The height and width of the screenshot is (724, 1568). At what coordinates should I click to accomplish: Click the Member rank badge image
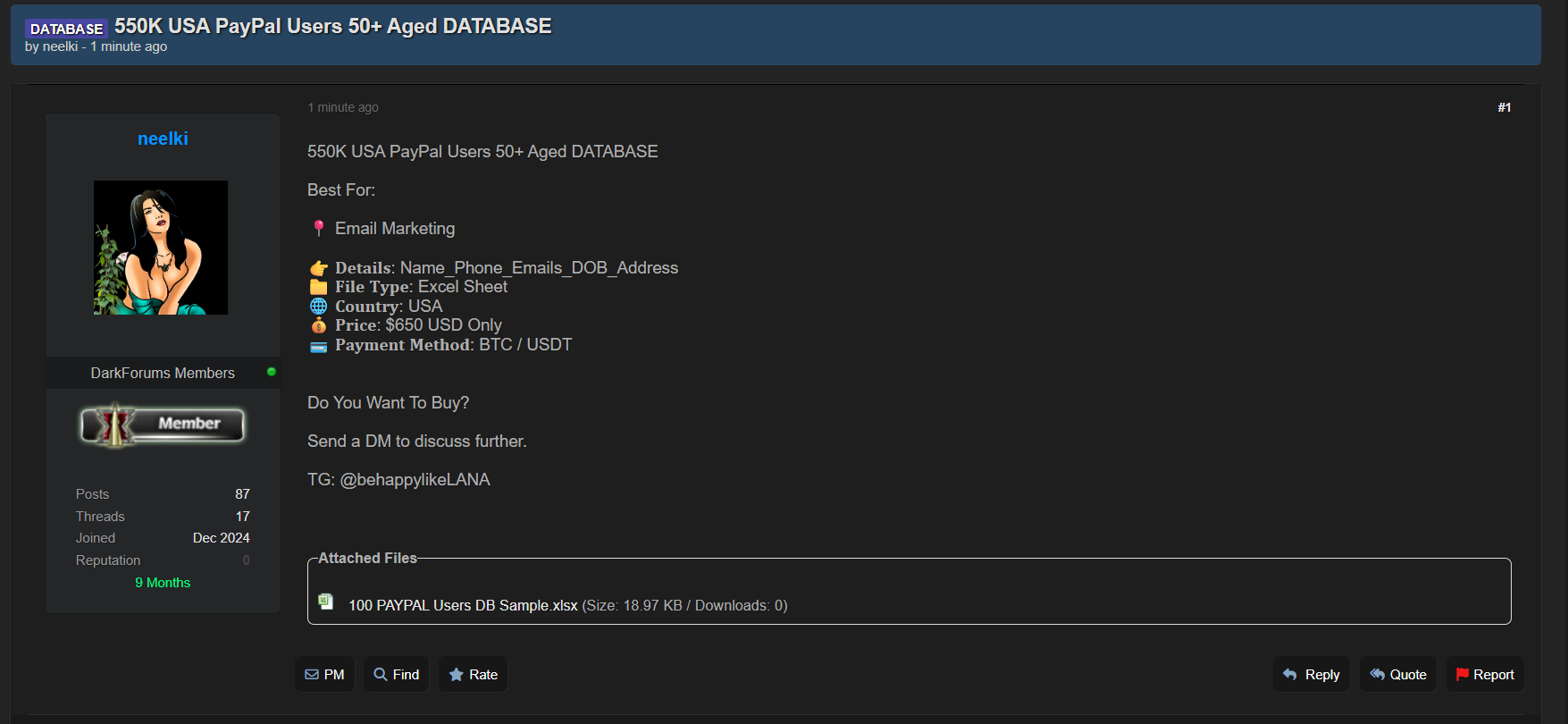(163, 425)
